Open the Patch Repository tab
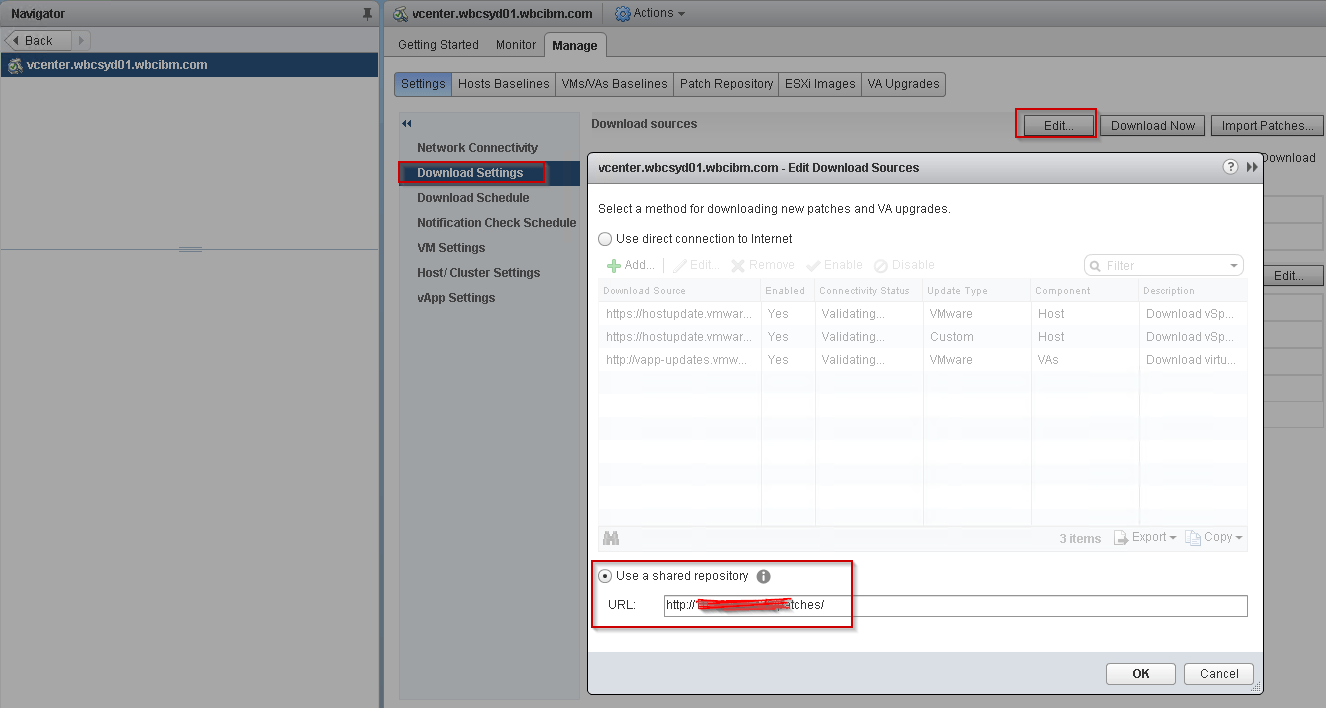The image size is (1326, 708). click(726, 84)
